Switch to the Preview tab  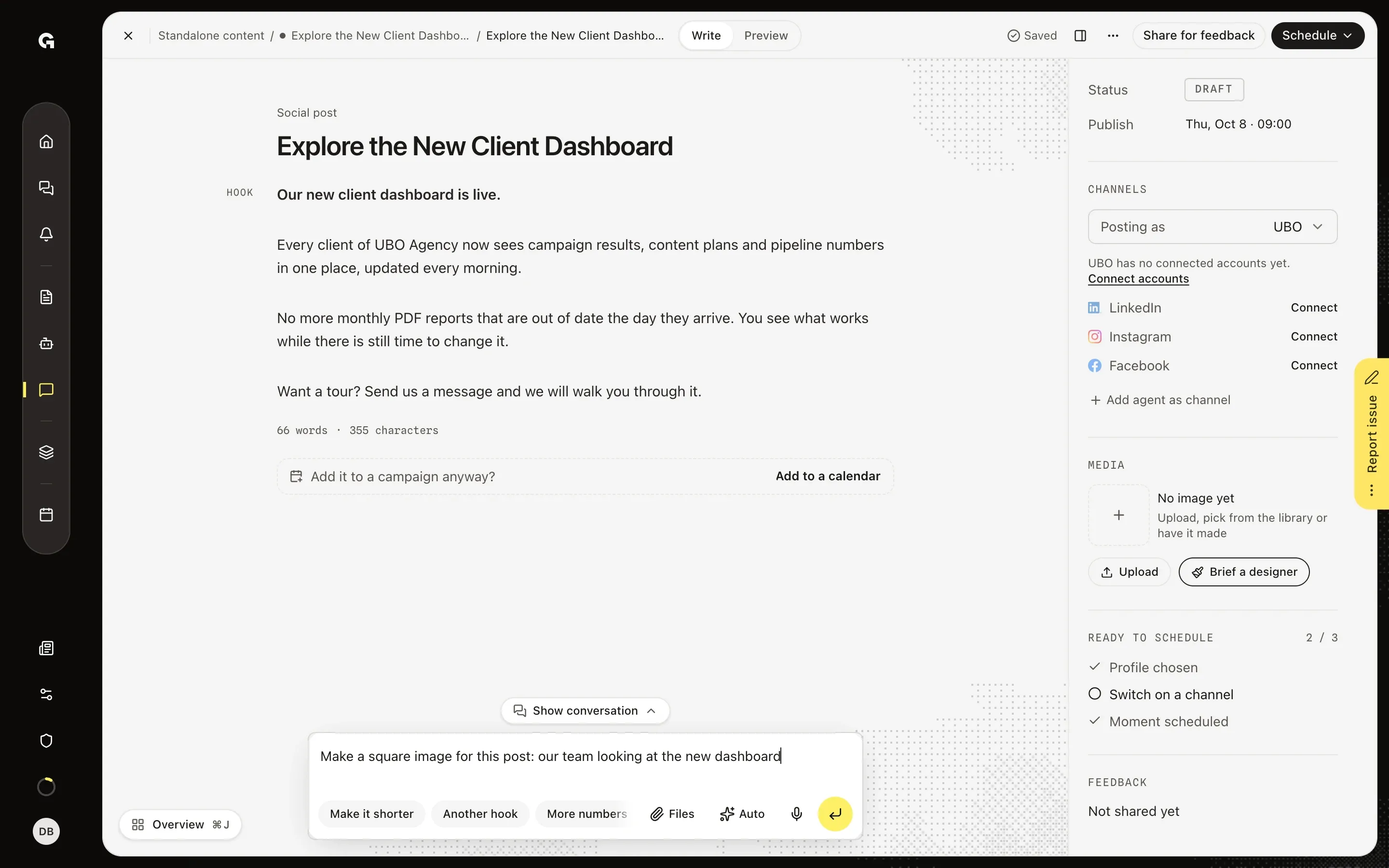[x=766, y=36]
